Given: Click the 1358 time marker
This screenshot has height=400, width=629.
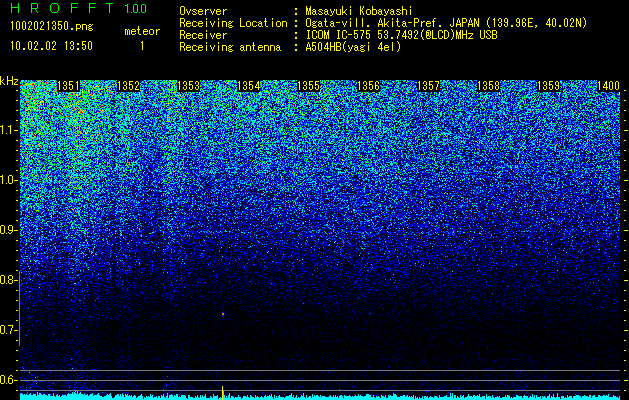Looking at the screenshot, I should pyautogui.click(x=489, y=86).
